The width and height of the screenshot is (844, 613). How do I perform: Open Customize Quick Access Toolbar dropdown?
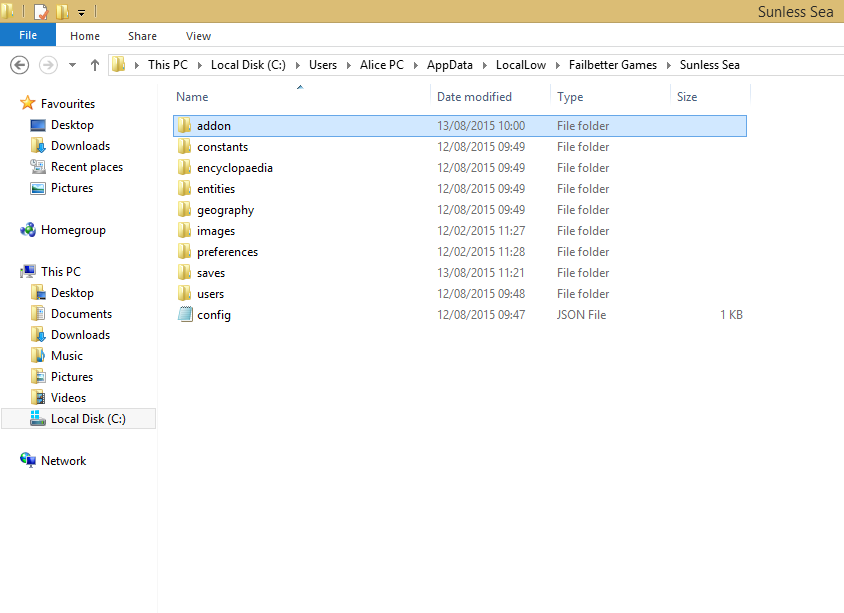point(81,12)
